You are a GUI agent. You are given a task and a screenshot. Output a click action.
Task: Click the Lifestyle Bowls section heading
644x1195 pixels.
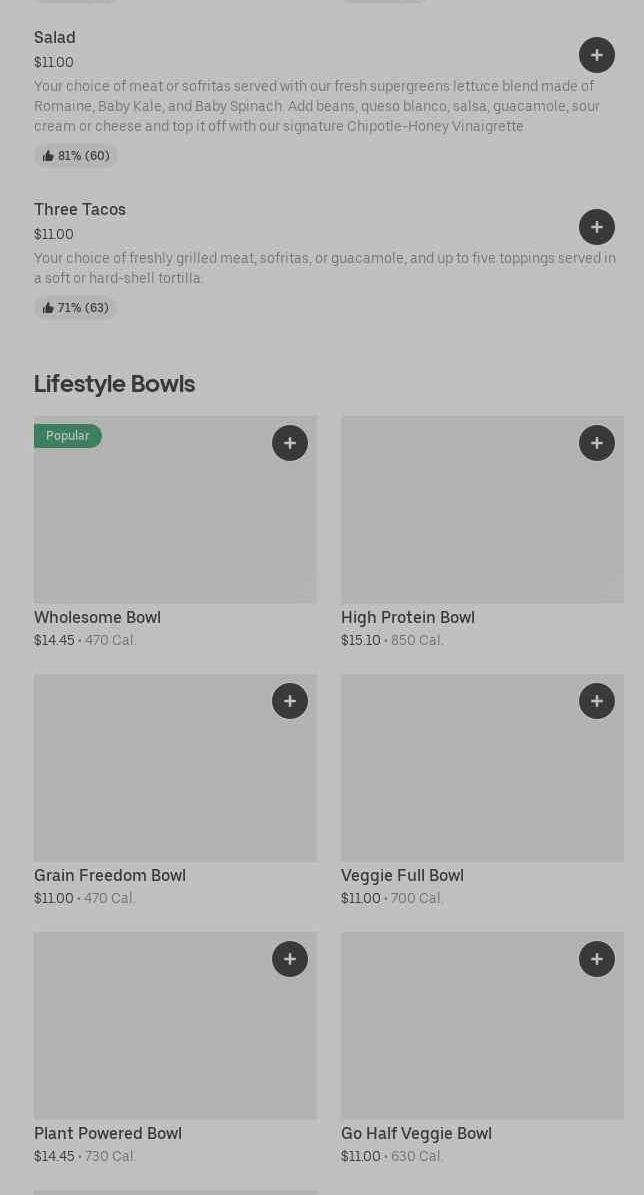click(x=114, y=384)
